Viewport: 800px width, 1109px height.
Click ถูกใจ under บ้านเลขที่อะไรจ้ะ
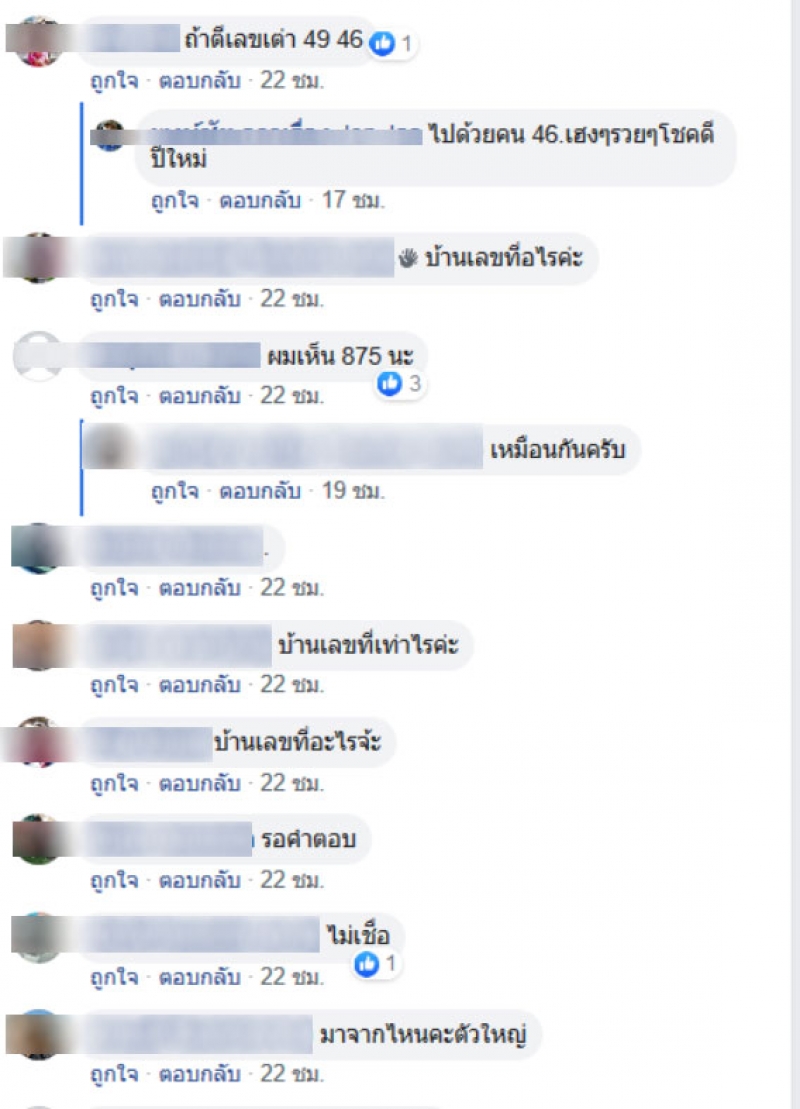click(115, 784)
